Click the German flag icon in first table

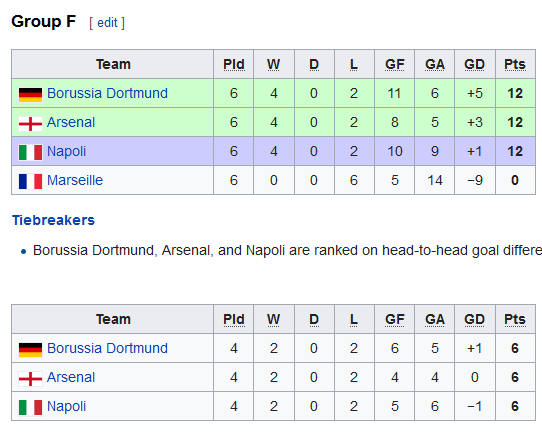tap(30, 95)
